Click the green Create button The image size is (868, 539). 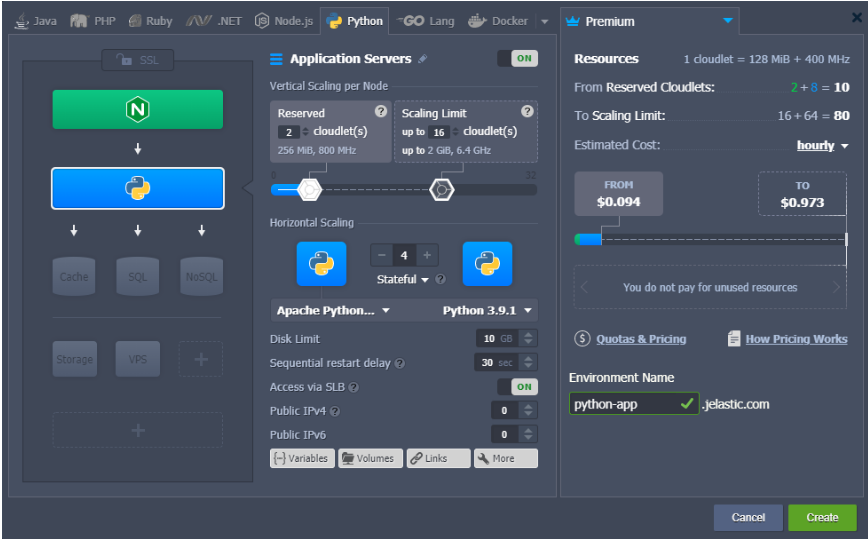pyautogui.click(x=822, y=517)
